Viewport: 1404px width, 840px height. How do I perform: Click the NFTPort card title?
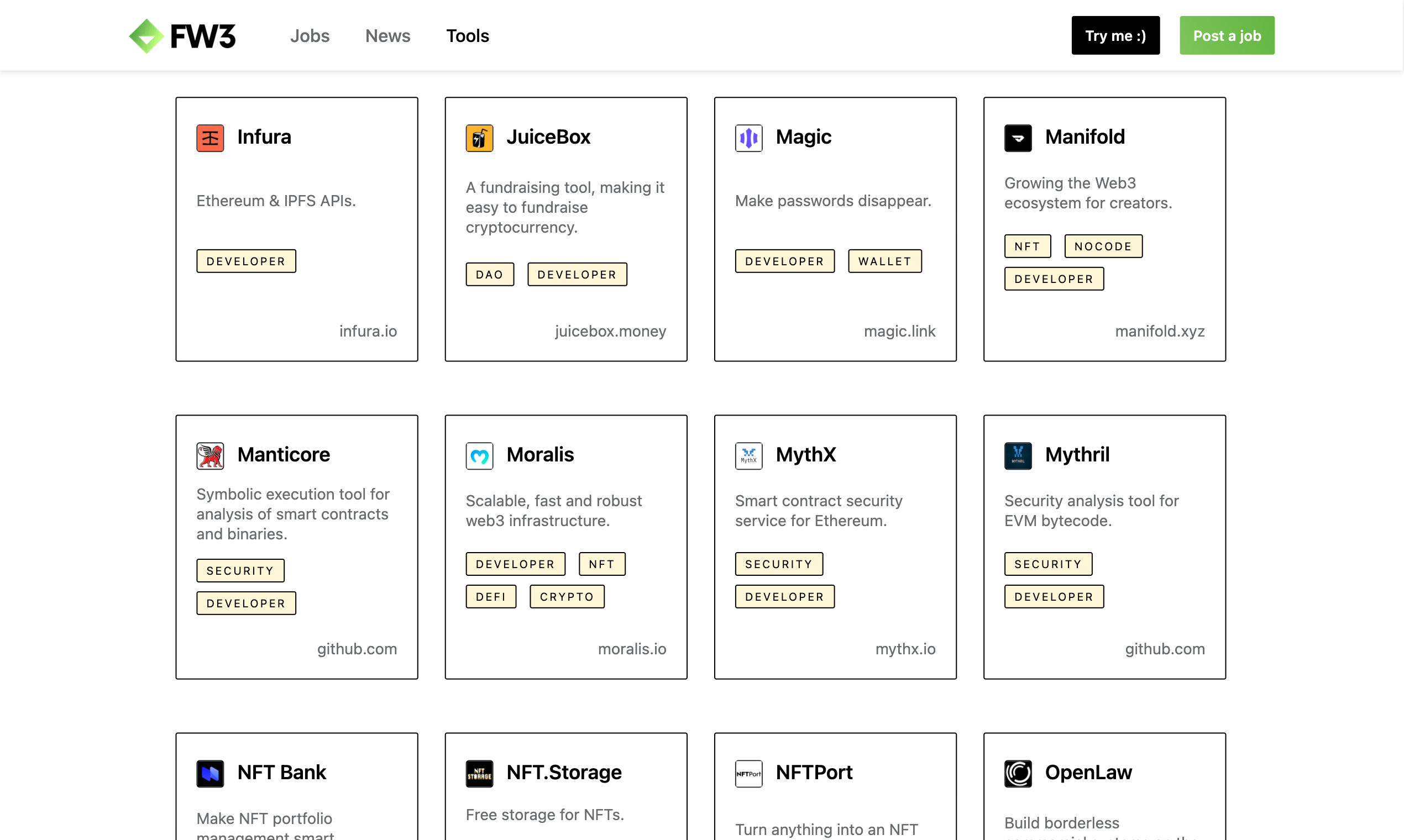click(x=814, y=773)
